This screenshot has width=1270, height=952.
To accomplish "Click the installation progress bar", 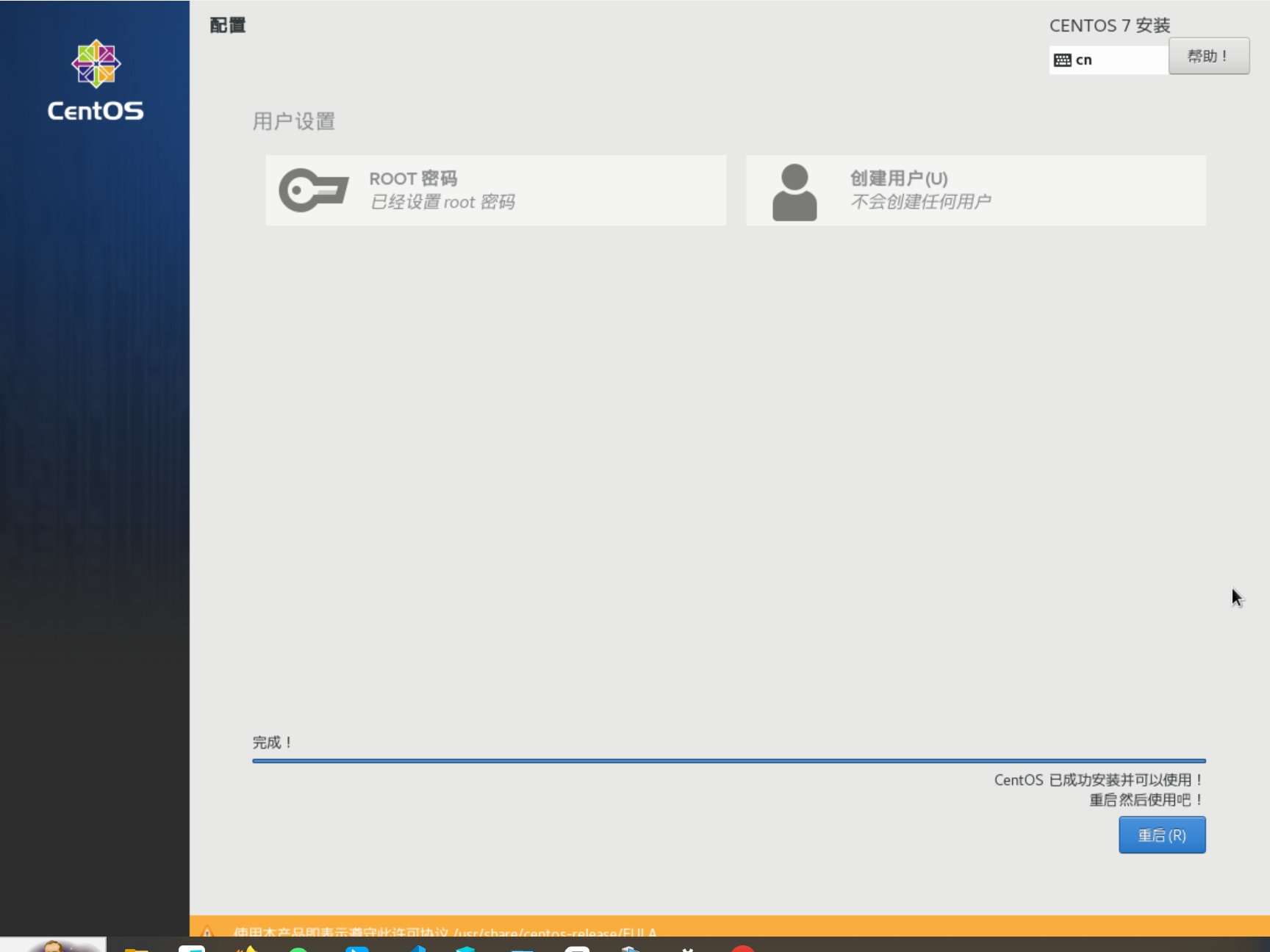I will click(729, 761).
